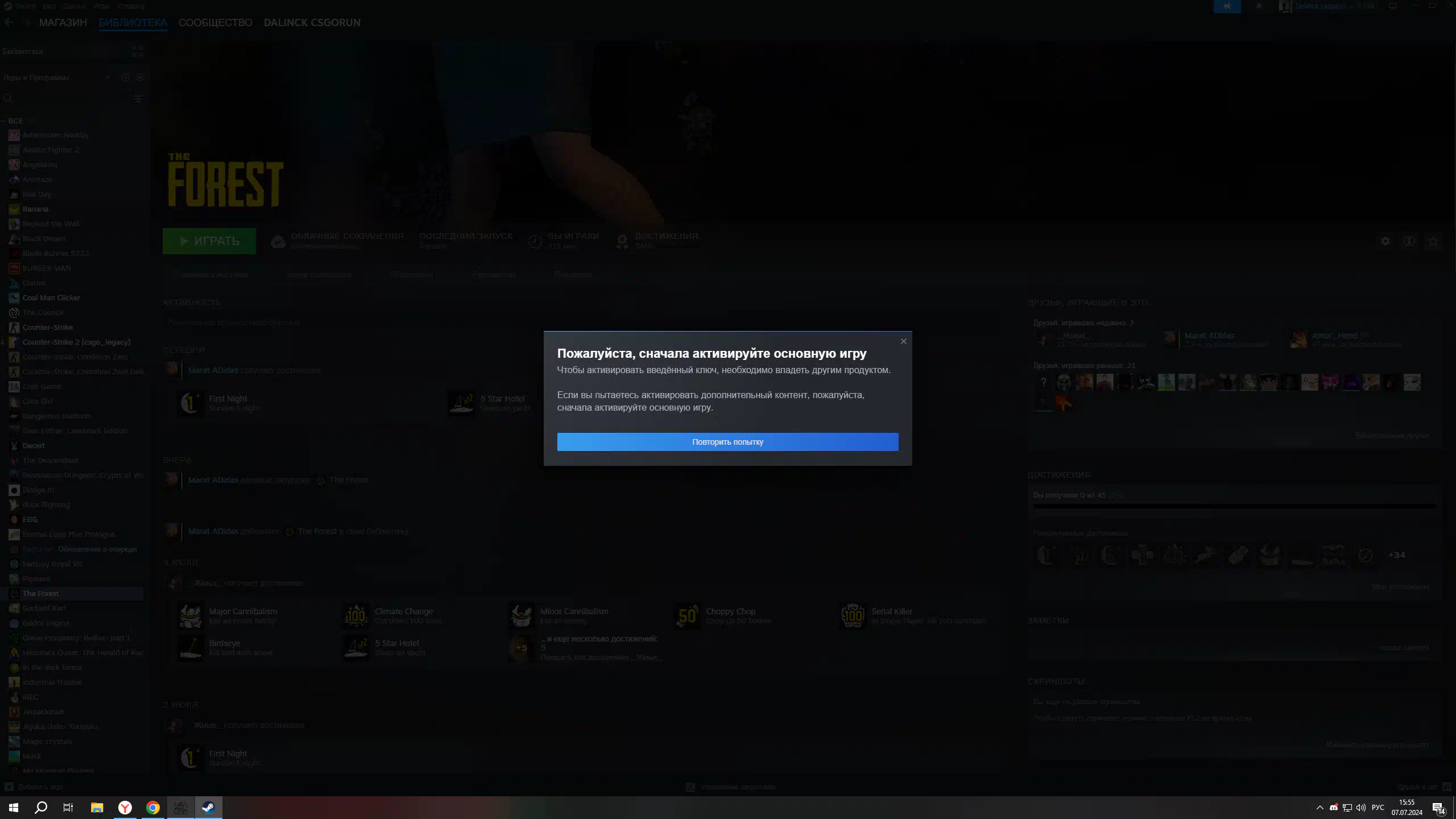Click the recent activity clock icon in the library filter

pos(125,77)
